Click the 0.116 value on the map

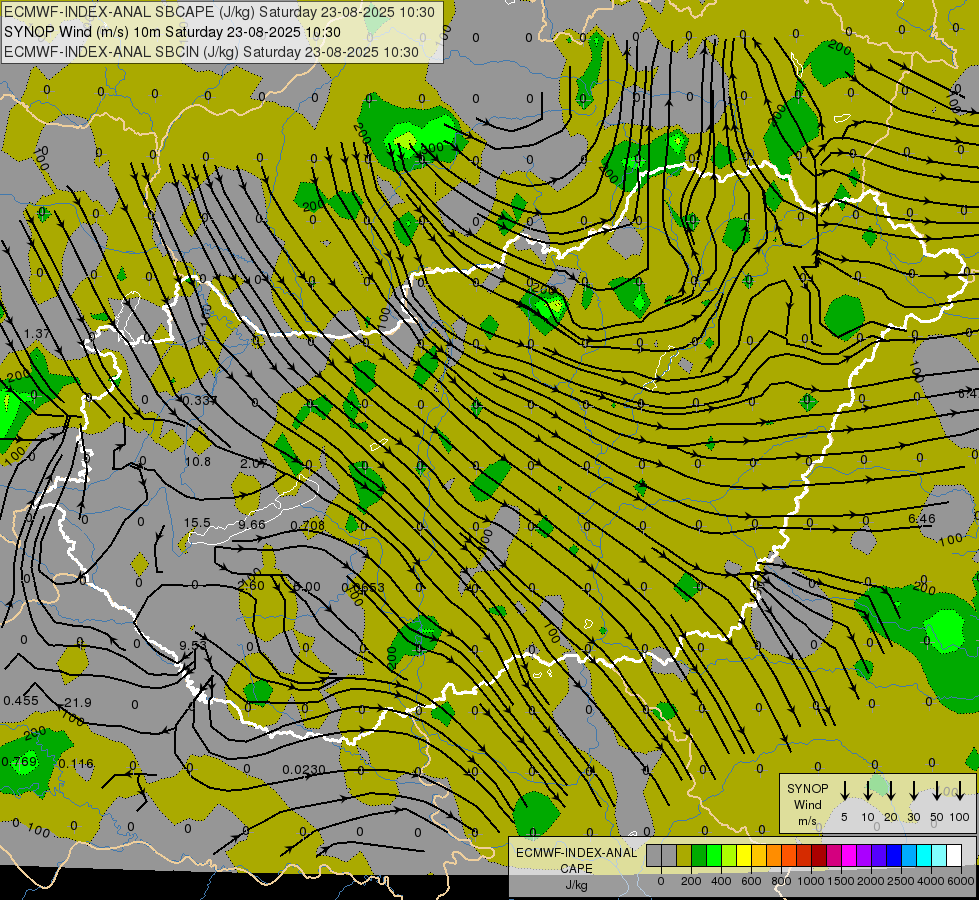point(76,763)
